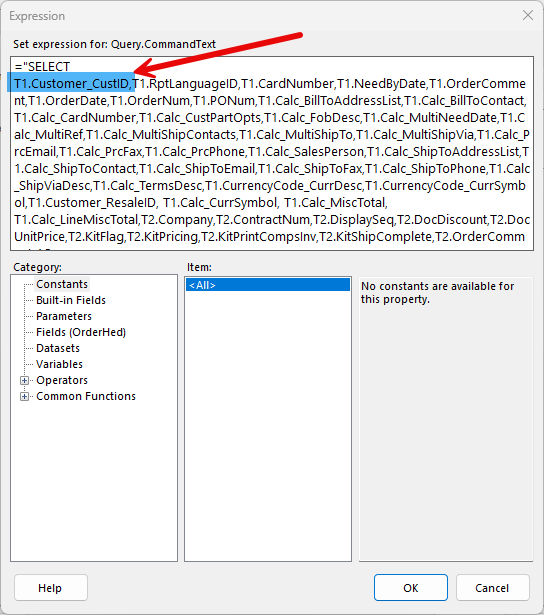This screenshot has width=544, height=615.
Task: Open Help for the Expression dialog
Action: (x=51, y=588)
